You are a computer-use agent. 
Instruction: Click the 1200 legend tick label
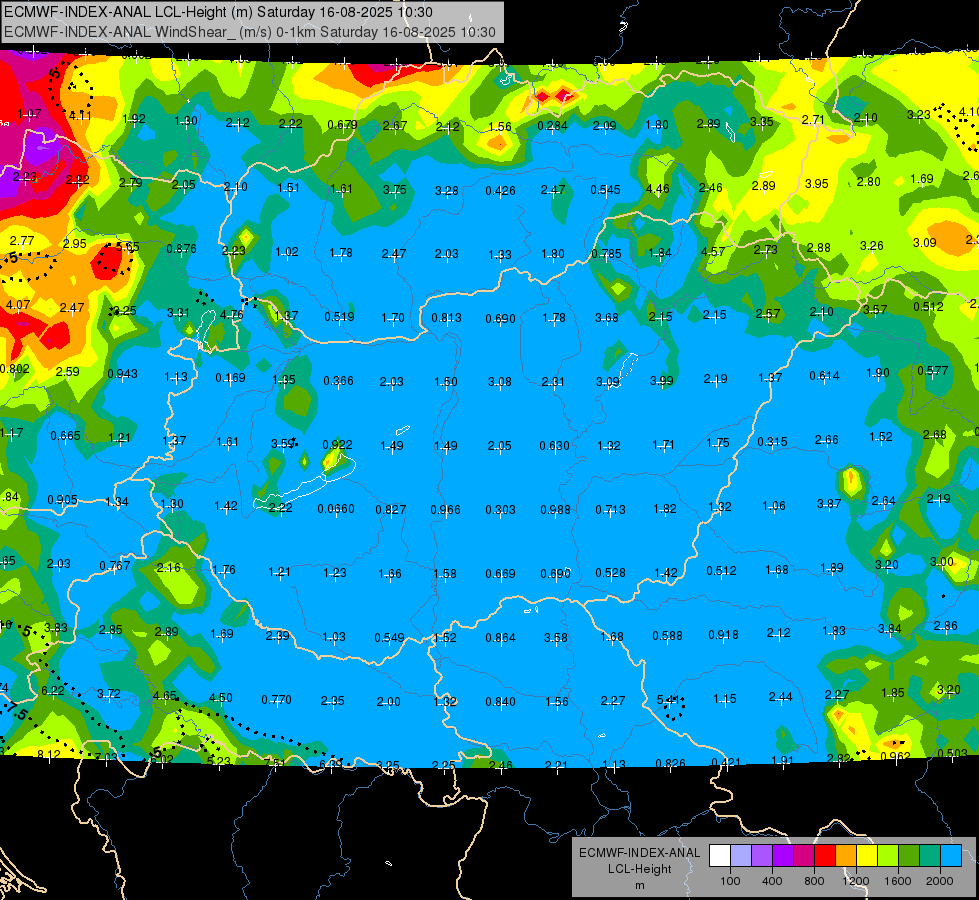855,881
